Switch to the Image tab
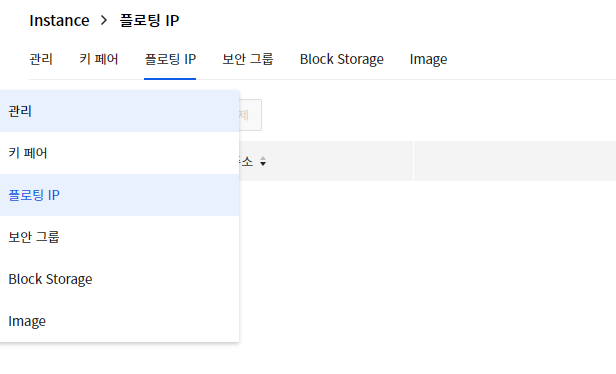The image size is (616, 374). click(x=428, y=59)
